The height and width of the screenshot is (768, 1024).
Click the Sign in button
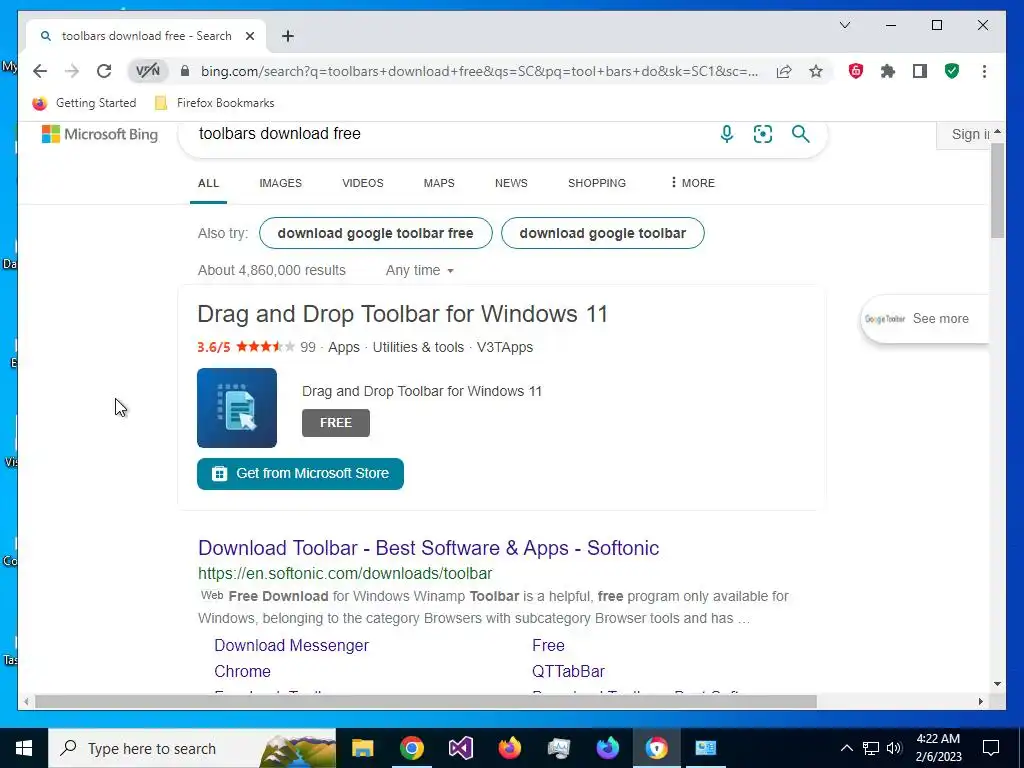[965, 134]
